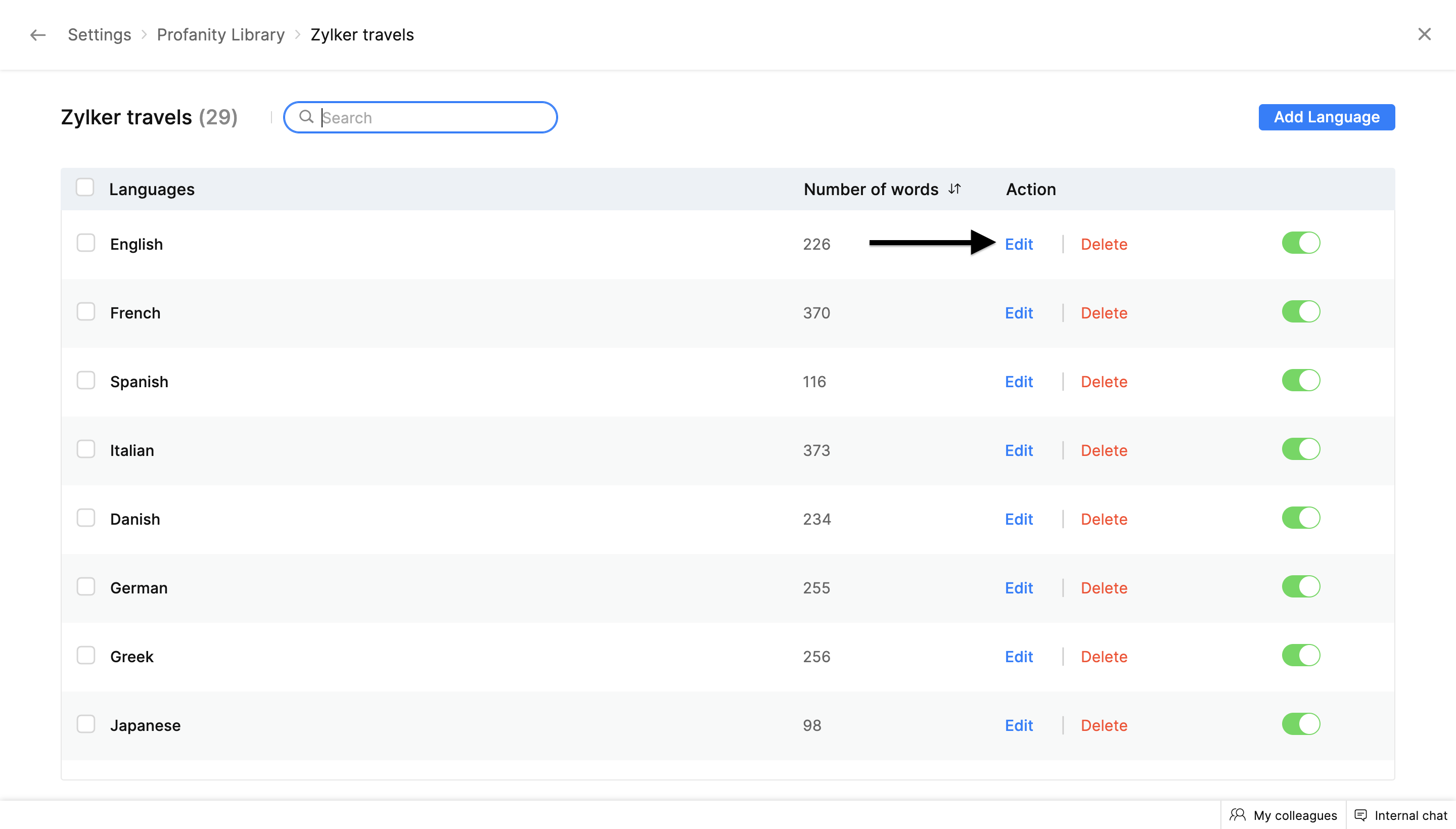
Task: Switch off the Greek language toggle
Action: [x=1301, y=655]
